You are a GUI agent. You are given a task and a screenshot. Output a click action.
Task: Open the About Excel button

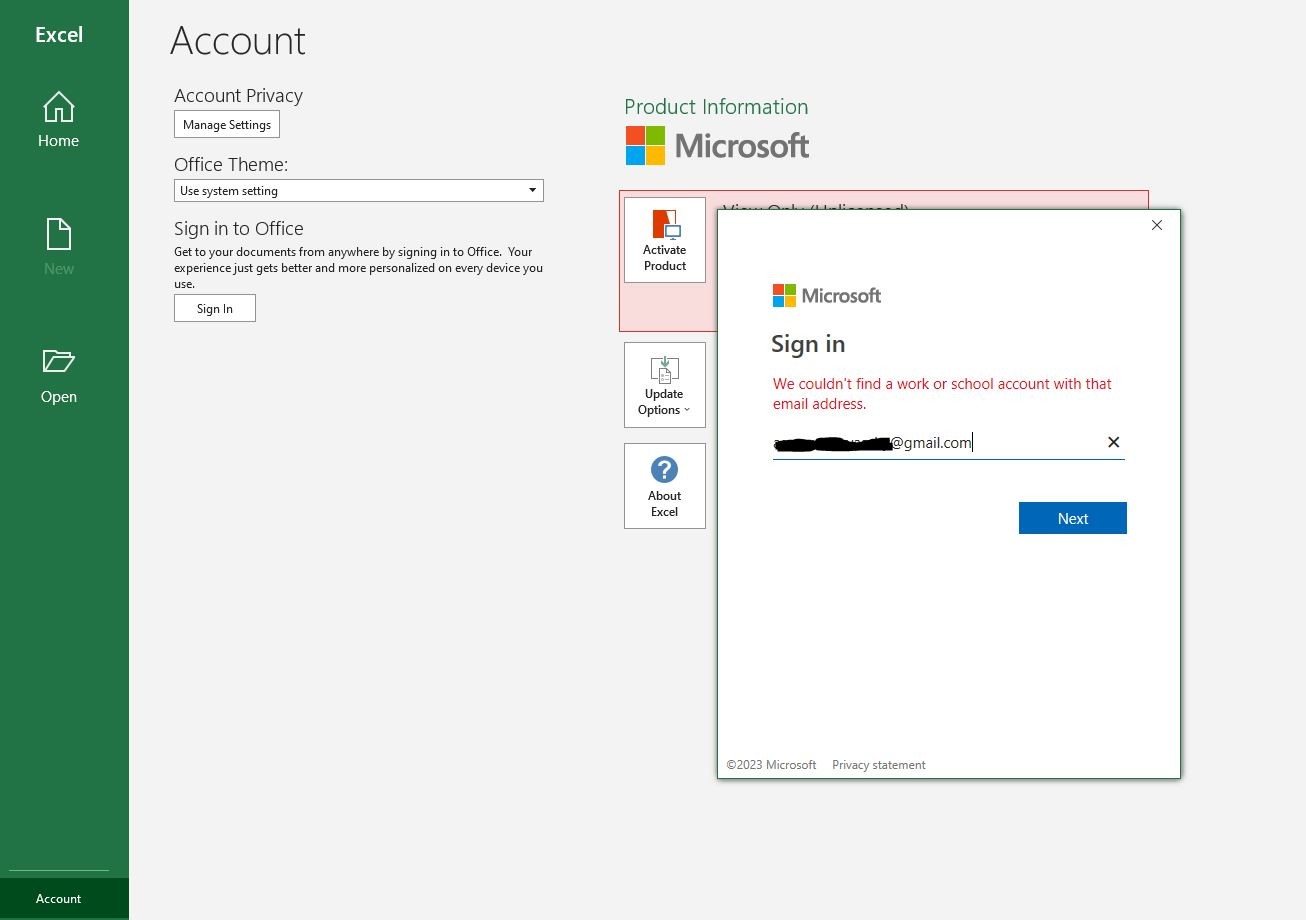click(665, 486)
